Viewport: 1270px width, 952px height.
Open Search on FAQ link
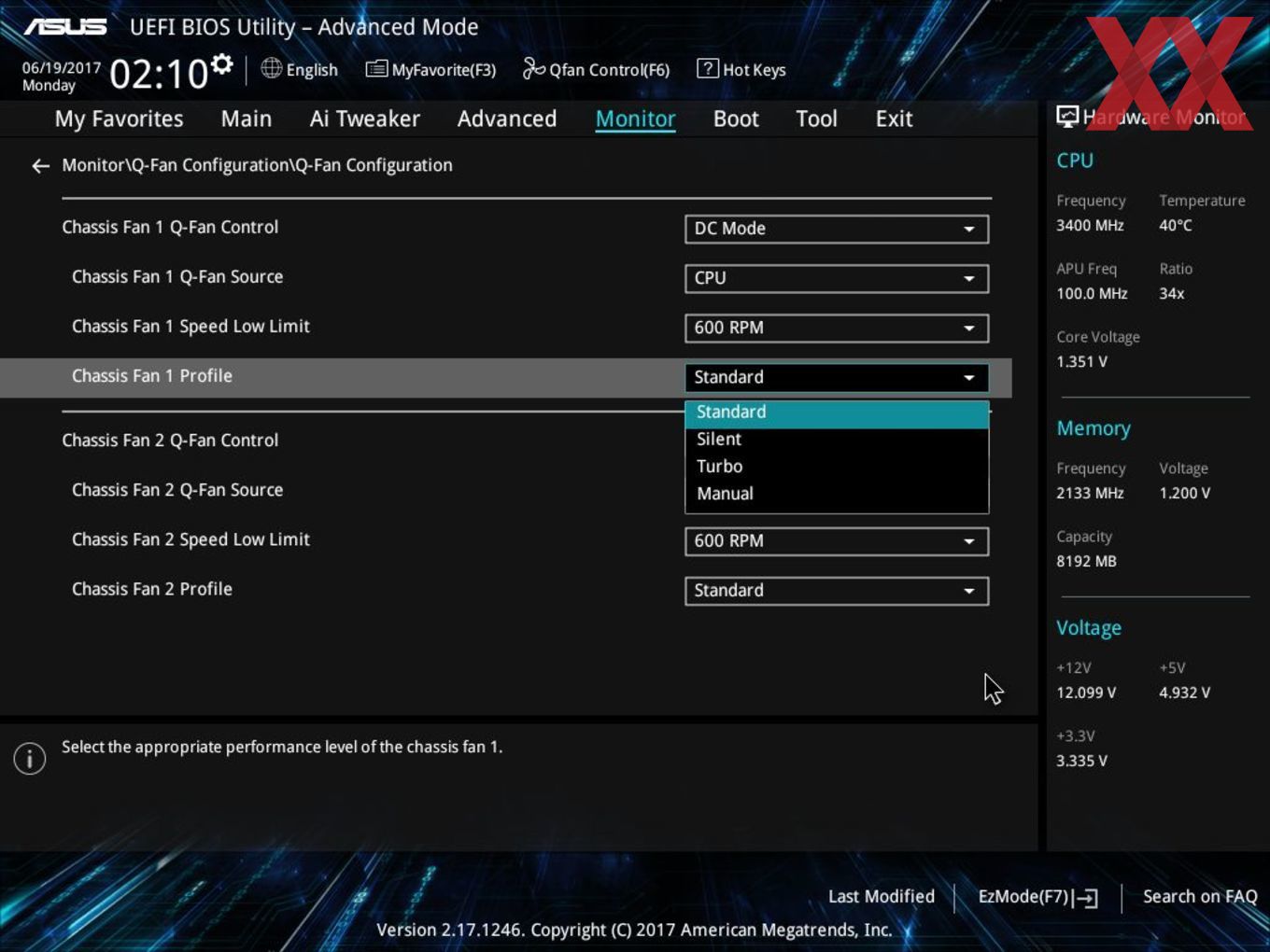pos(1200,896)
